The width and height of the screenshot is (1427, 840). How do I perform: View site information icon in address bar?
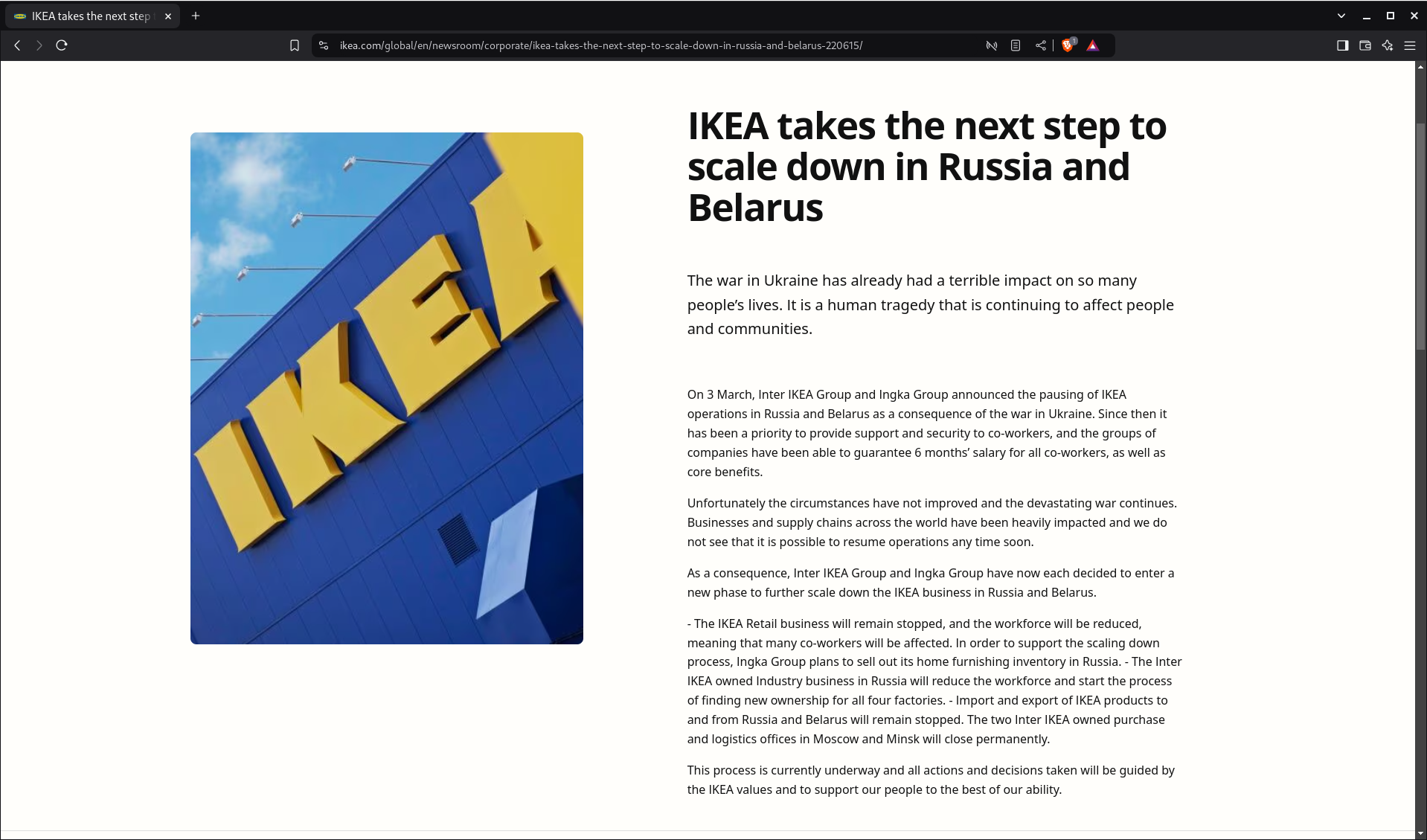point(324,45)
